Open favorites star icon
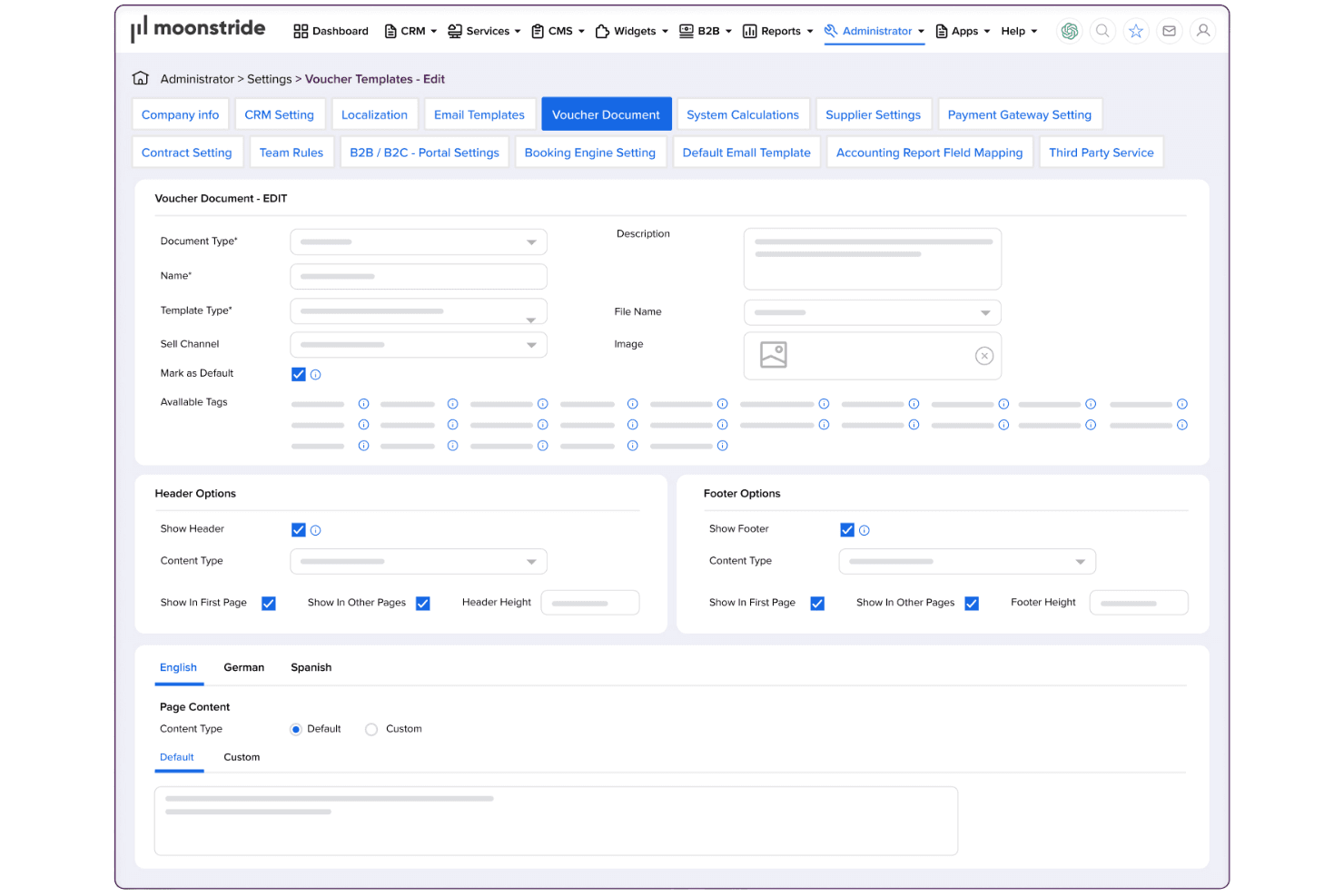 pos(1136,31)
